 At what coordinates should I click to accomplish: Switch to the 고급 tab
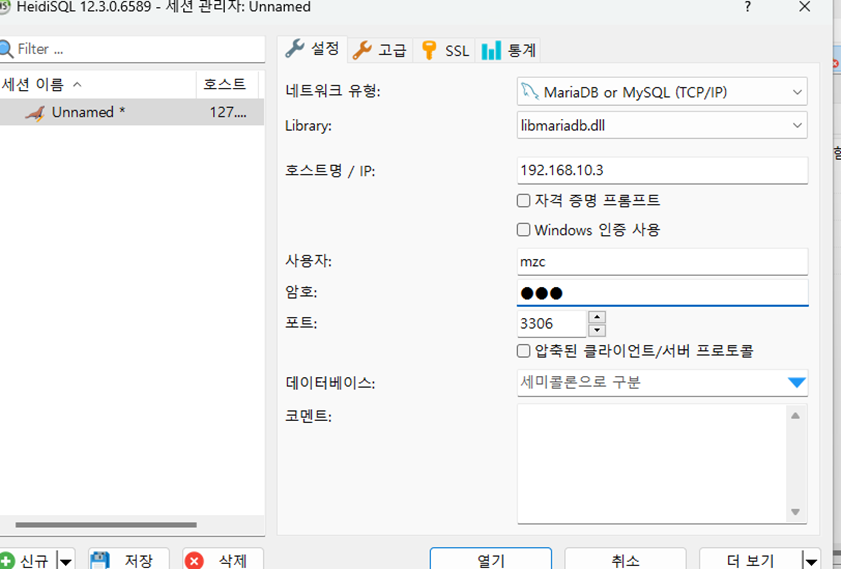click(380, 50)
